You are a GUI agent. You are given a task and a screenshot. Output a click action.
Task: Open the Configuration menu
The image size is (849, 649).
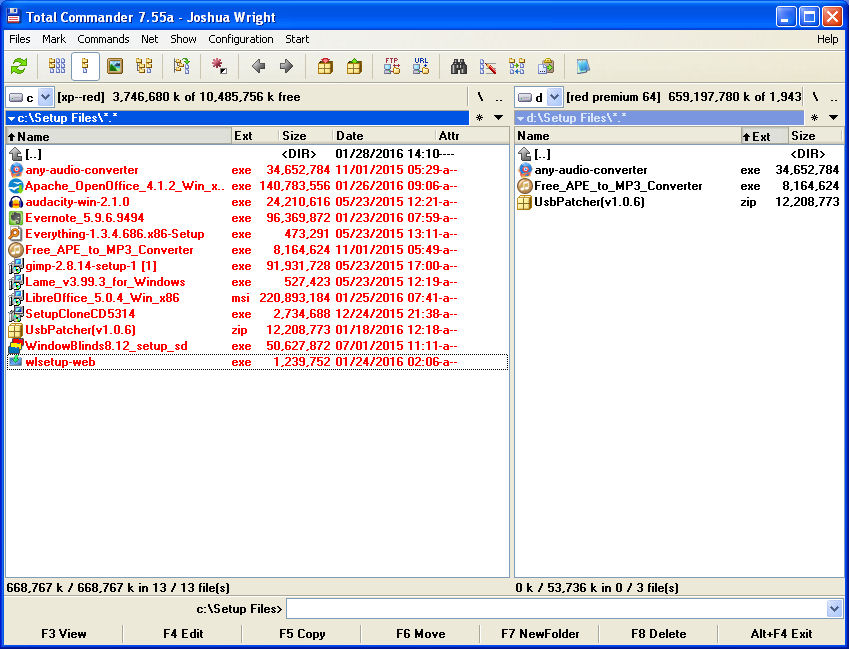click(240, 39)
